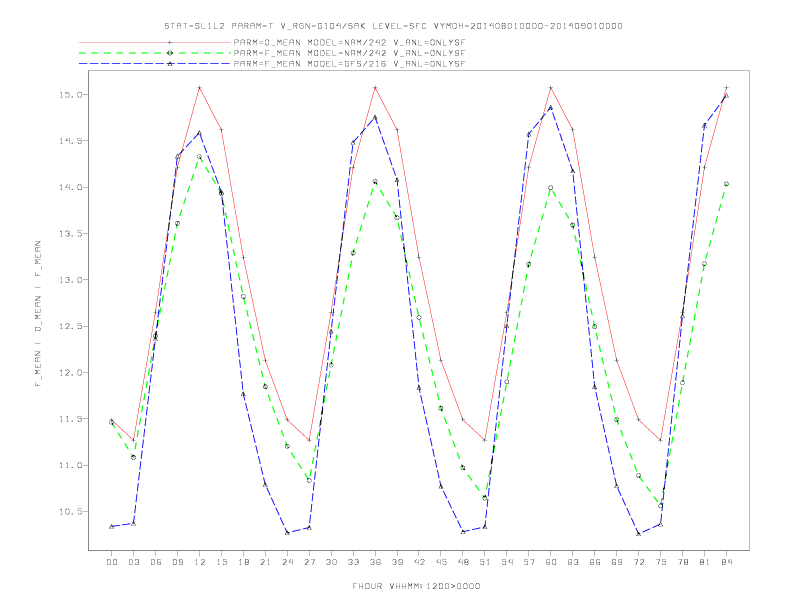This screenshot has width=792, height=612.
Task: Click the 84 forecast hour tick label
Action: [x=726, y=562]
